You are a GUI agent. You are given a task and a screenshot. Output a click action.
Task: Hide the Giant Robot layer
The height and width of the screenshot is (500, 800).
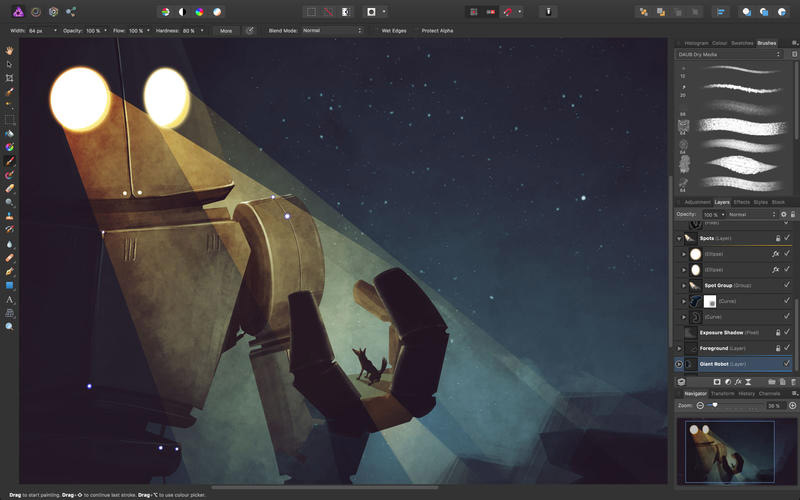[x=787, y=364]
